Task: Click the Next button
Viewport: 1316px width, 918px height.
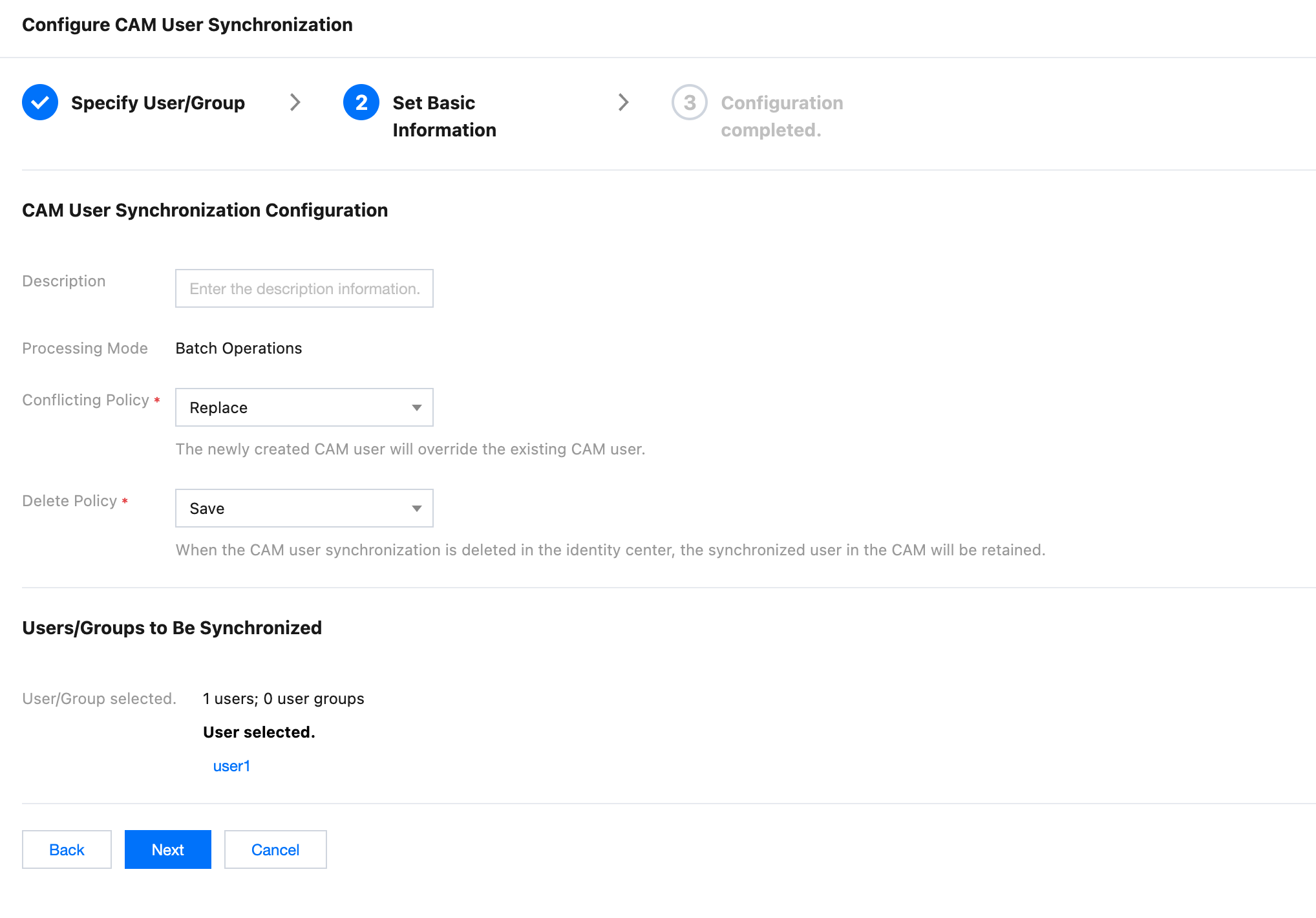Action: click(168, 849)
